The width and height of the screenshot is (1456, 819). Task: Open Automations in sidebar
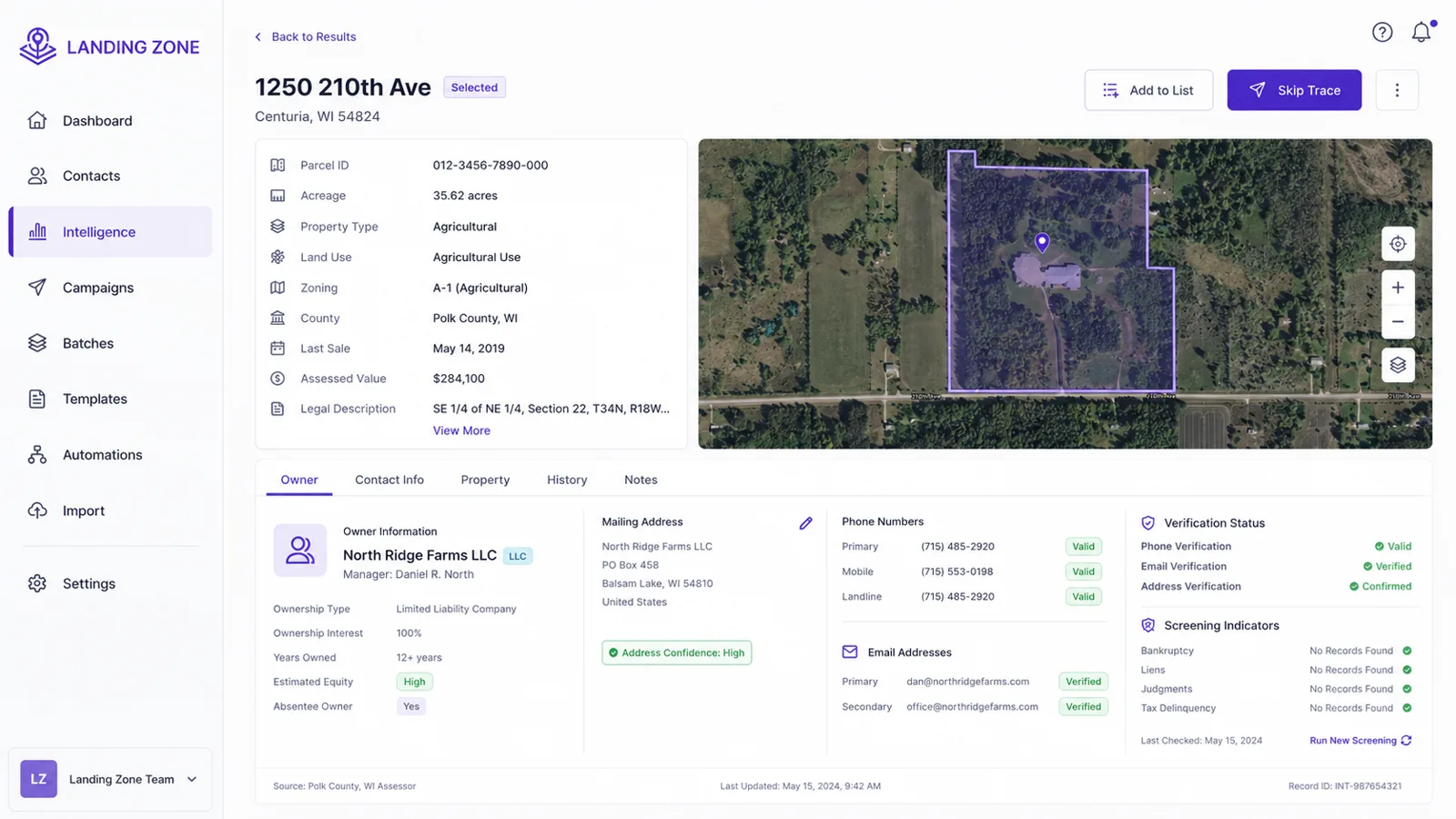click(x=110, y=455)
